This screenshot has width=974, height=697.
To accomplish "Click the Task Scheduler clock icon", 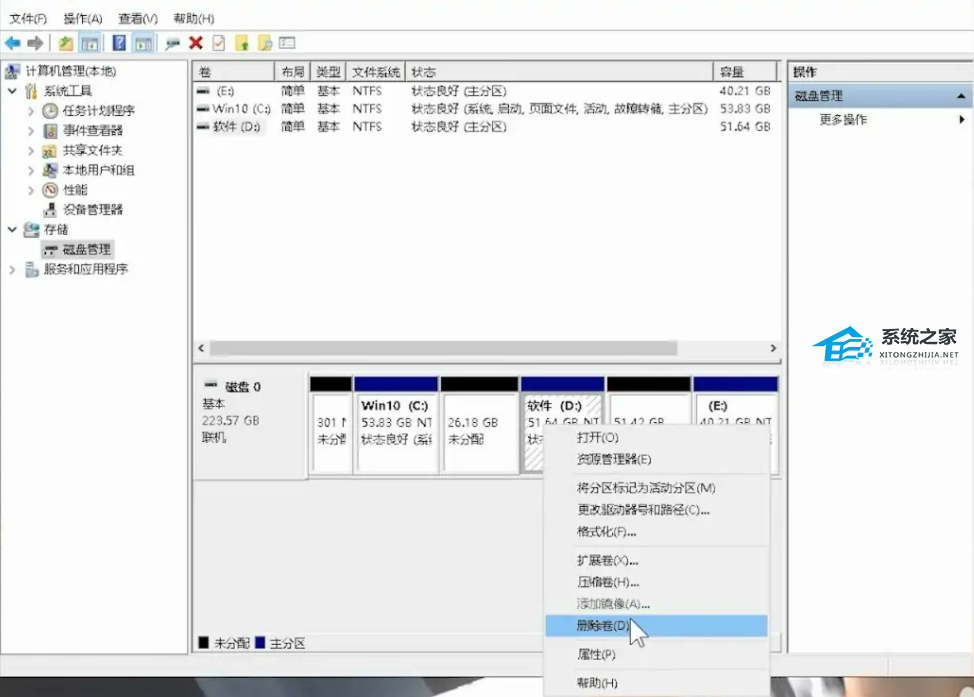I will point(50,111).
